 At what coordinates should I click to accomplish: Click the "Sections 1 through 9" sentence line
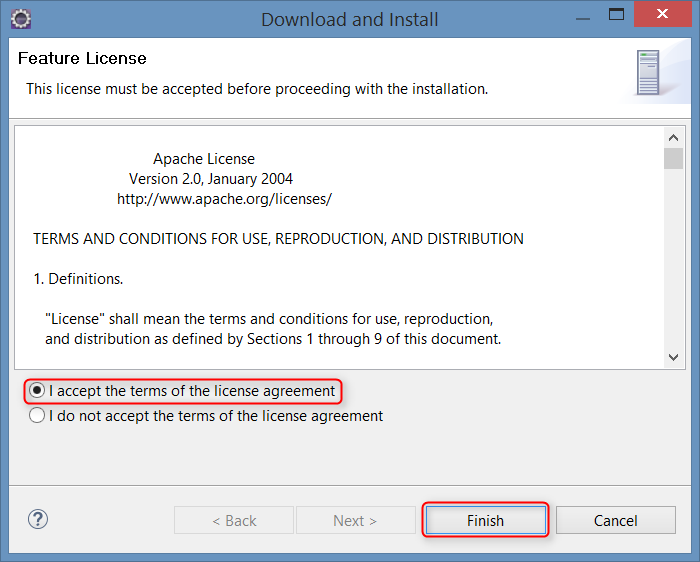click(273, 339)
